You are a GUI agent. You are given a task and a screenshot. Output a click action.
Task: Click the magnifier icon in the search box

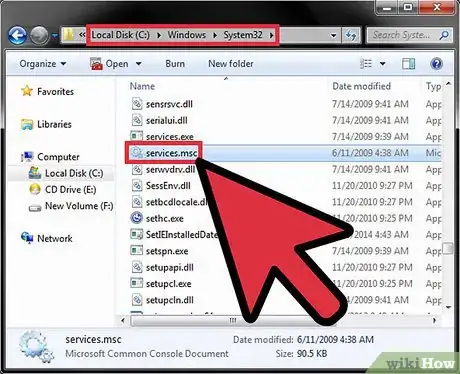pyautogui.click(x=444, y=35)
